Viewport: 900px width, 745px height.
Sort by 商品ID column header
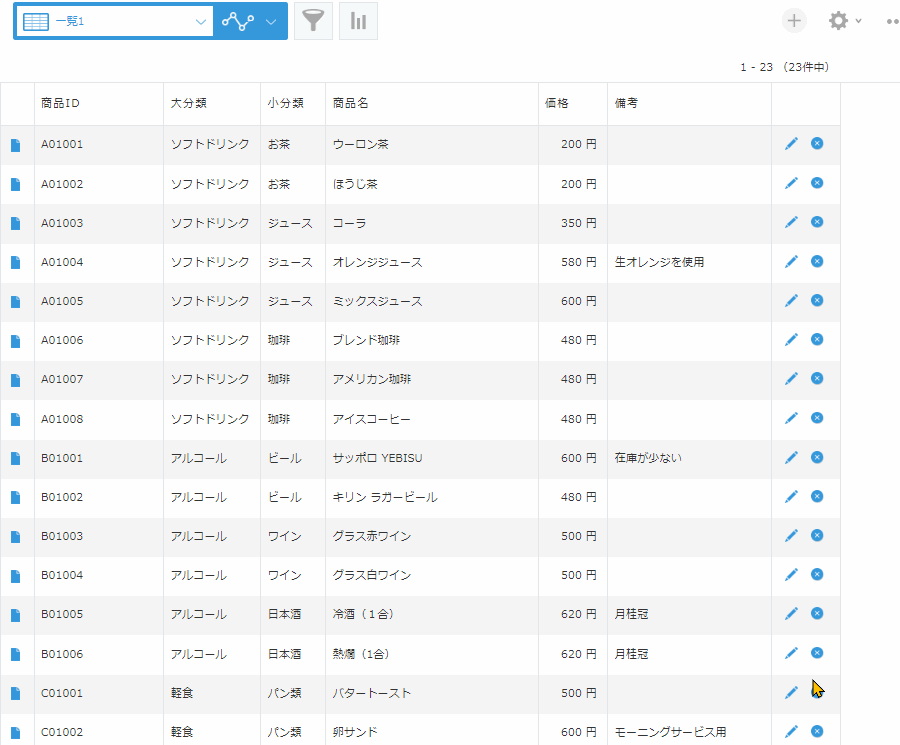click(61, 103)
